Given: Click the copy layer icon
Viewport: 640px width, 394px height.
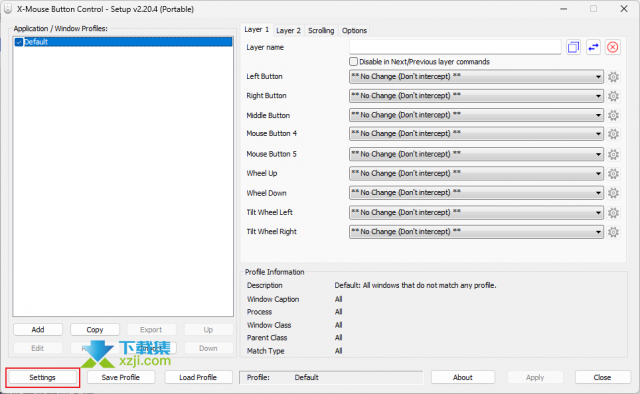Looking at the screenshot, I should pyautogui.click(x=573, y=47).
